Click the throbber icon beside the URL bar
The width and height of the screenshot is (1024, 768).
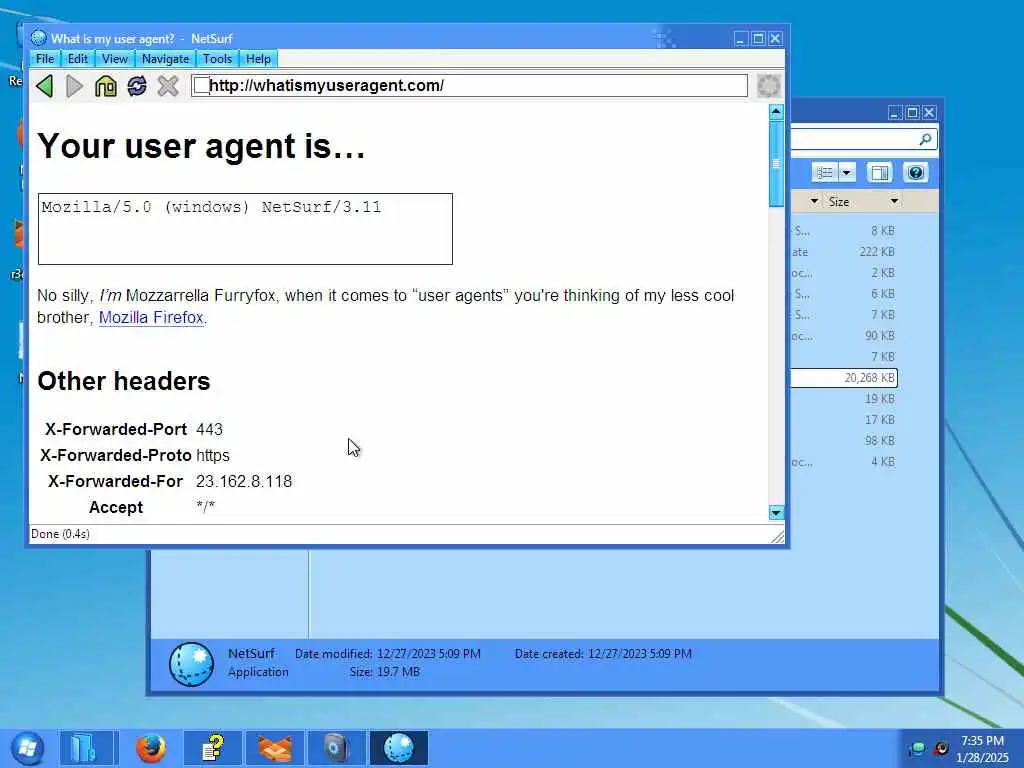click(769, 86)
